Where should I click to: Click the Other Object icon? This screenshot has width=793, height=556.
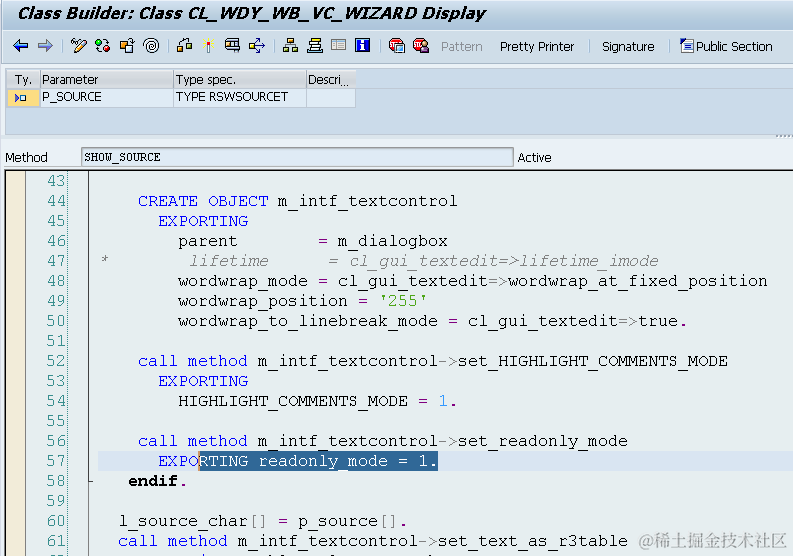127,46
